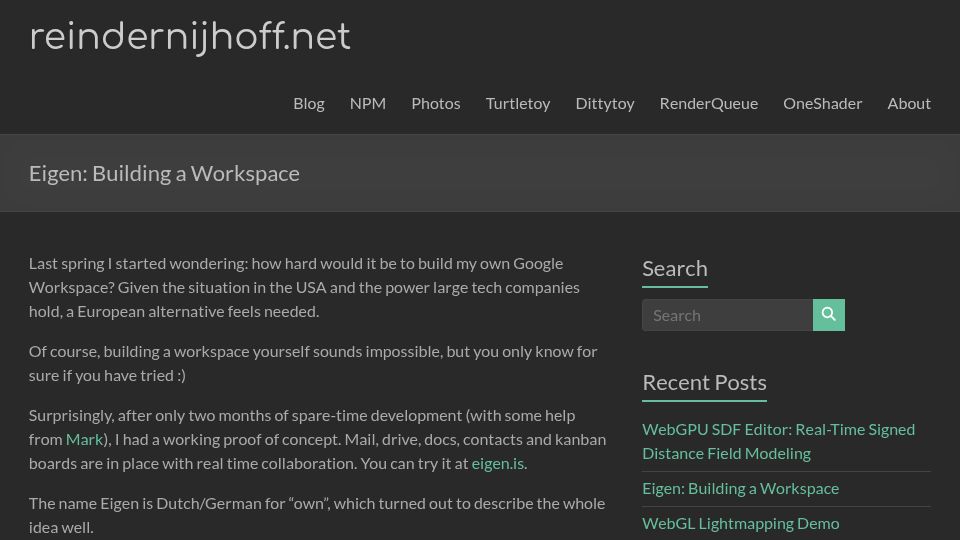Click the paragraph starting 'Of course, building'
Screen dimensions: 960x540
click(313, 363)
